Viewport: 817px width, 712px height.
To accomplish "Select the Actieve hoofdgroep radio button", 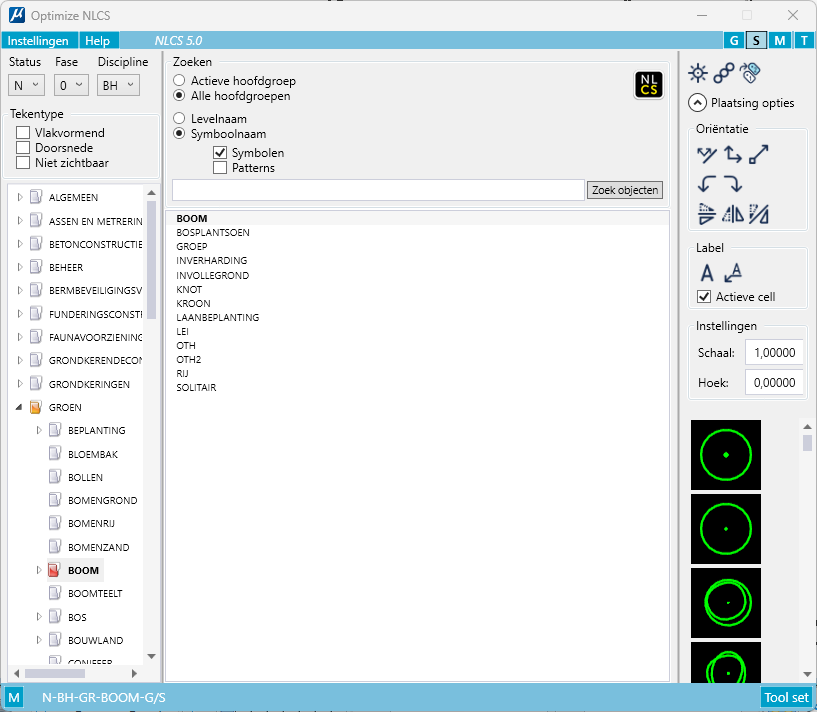I will [x=179, y=80].
